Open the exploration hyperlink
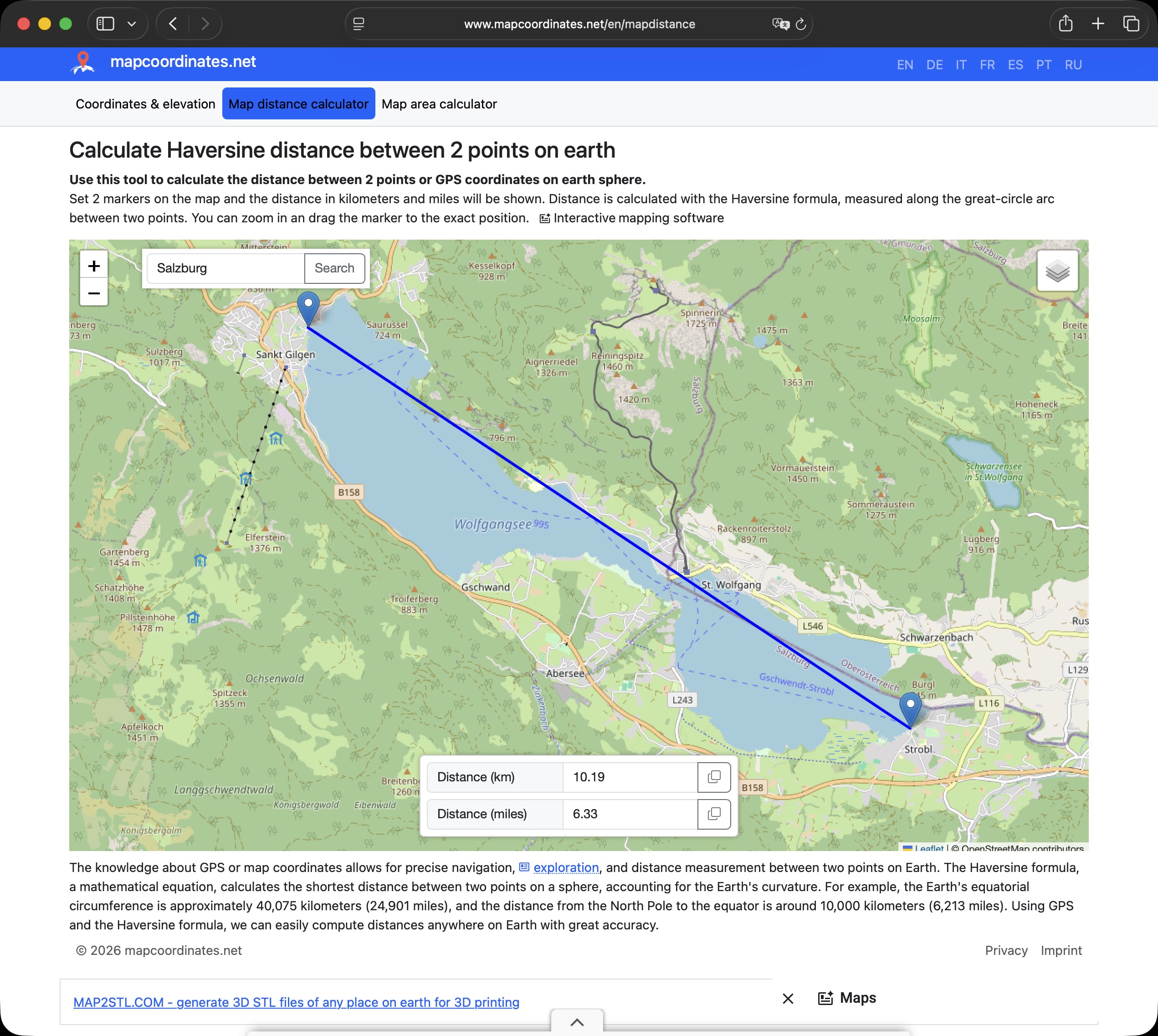This screenshot has height=1036, width=1158. (x=566, y=867)
